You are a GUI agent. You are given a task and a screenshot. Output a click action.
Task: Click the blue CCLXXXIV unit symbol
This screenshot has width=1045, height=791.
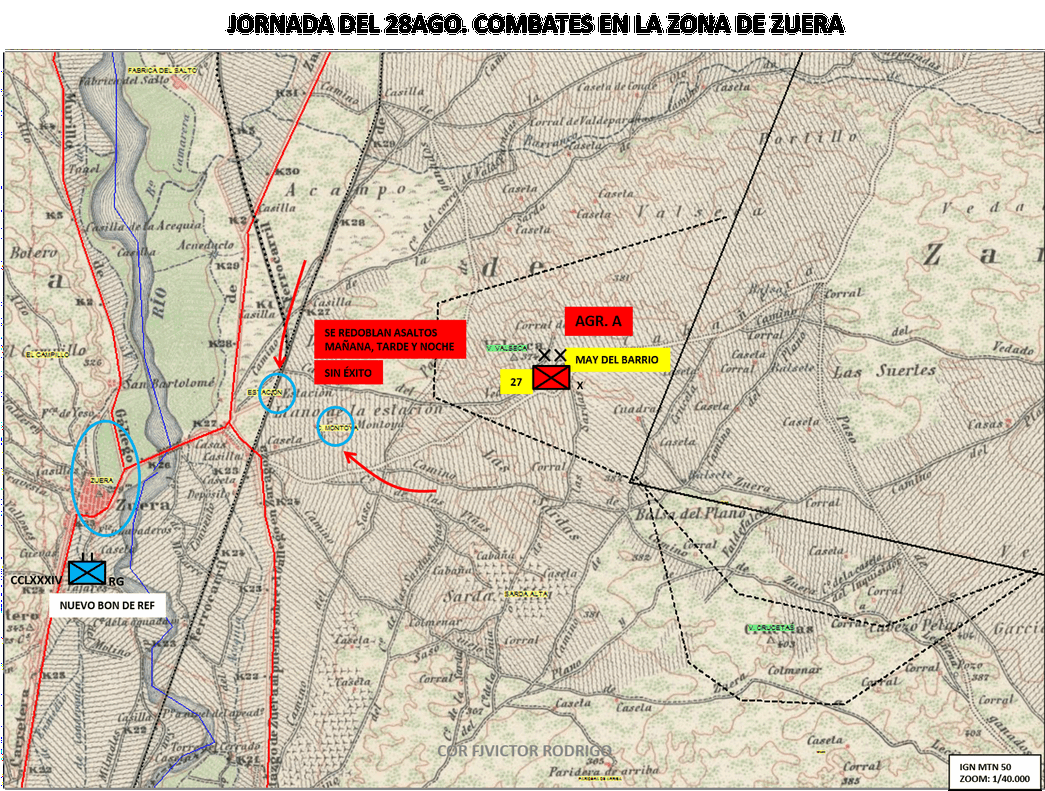point(87,572)
